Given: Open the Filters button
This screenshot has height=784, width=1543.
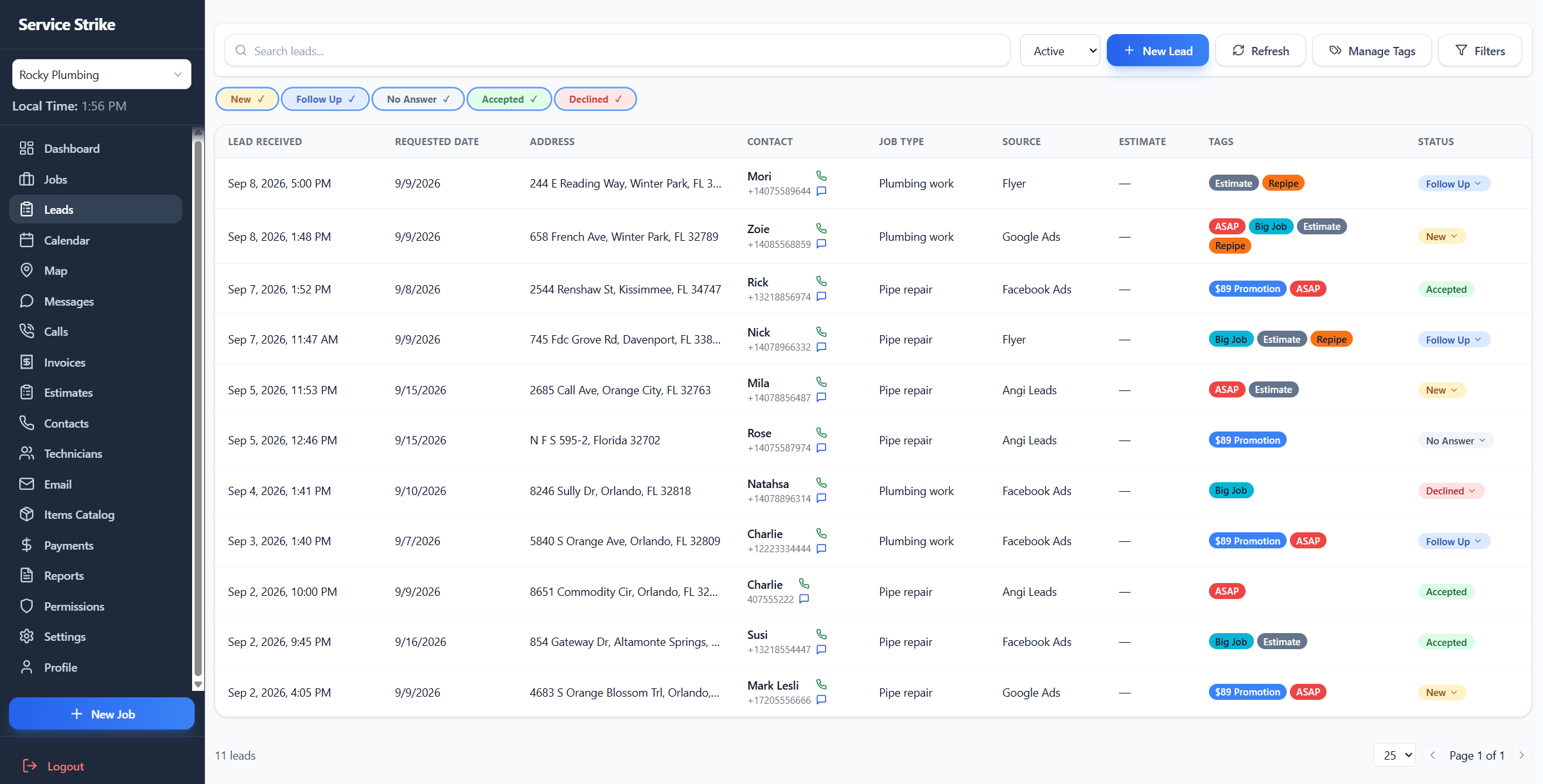Looking at the screenshot, I should pyautogui.click(x=1480, y=51).
